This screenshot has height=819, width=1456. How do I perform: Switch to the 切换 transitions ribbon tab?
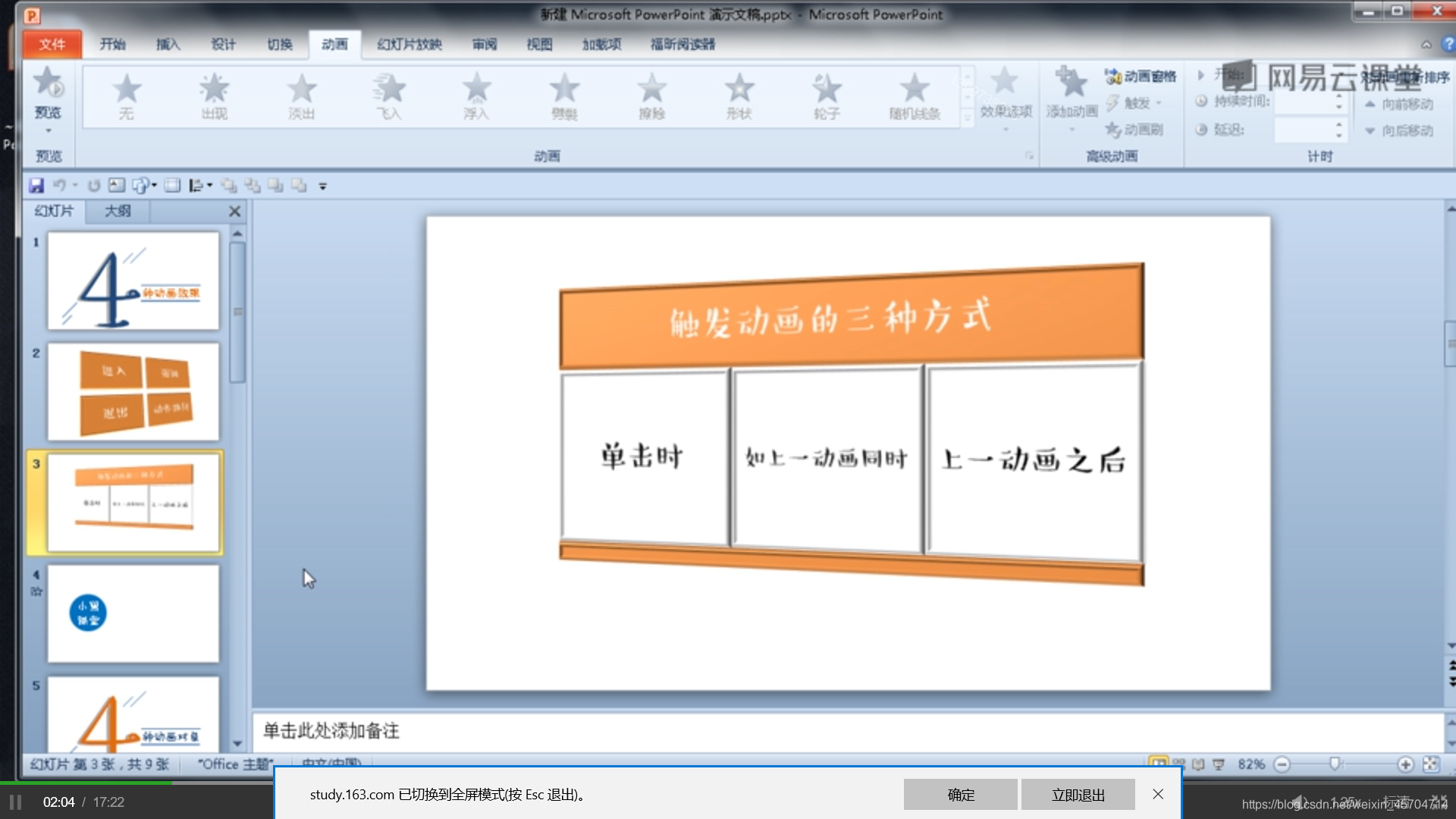click(x=279, y=44)
